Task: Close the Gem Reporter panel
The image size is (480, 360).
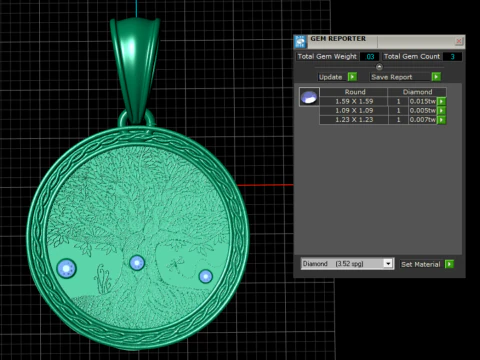Action: coord(459,41)
